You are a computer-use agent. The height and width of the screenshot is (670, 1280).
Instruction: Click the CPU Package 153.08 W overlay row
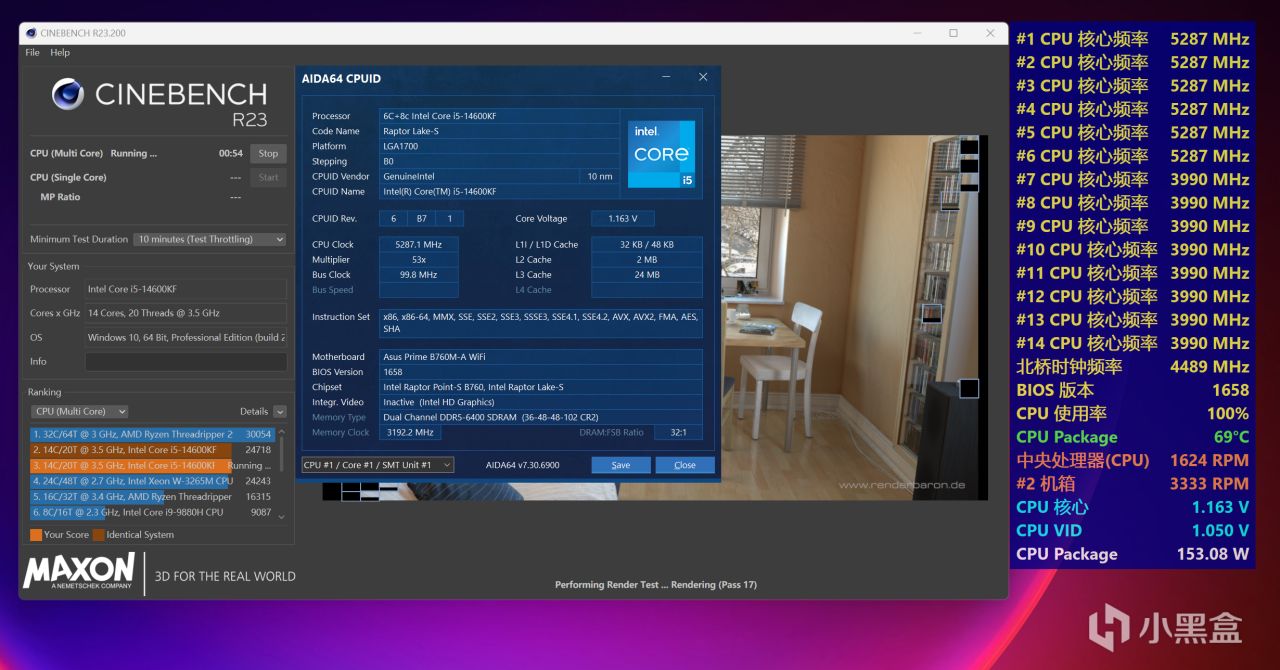[x=1132, y=554]
